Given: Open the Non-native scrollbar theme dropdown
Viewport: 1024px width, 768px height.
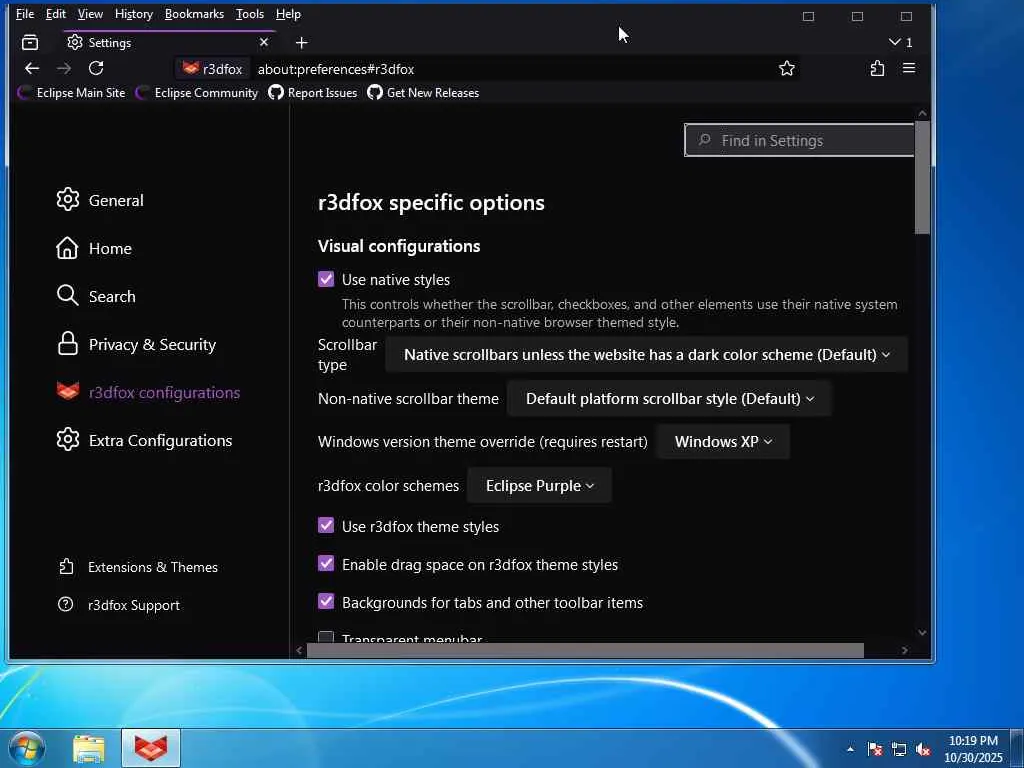Looking at the screenshot, I should tap(669, 398).
